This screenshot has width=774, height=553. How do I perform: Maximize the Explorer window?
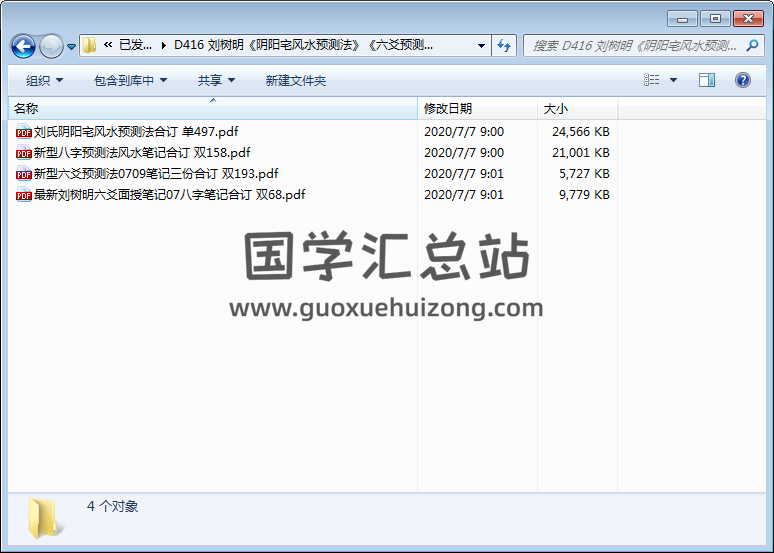tap(715, 19)
